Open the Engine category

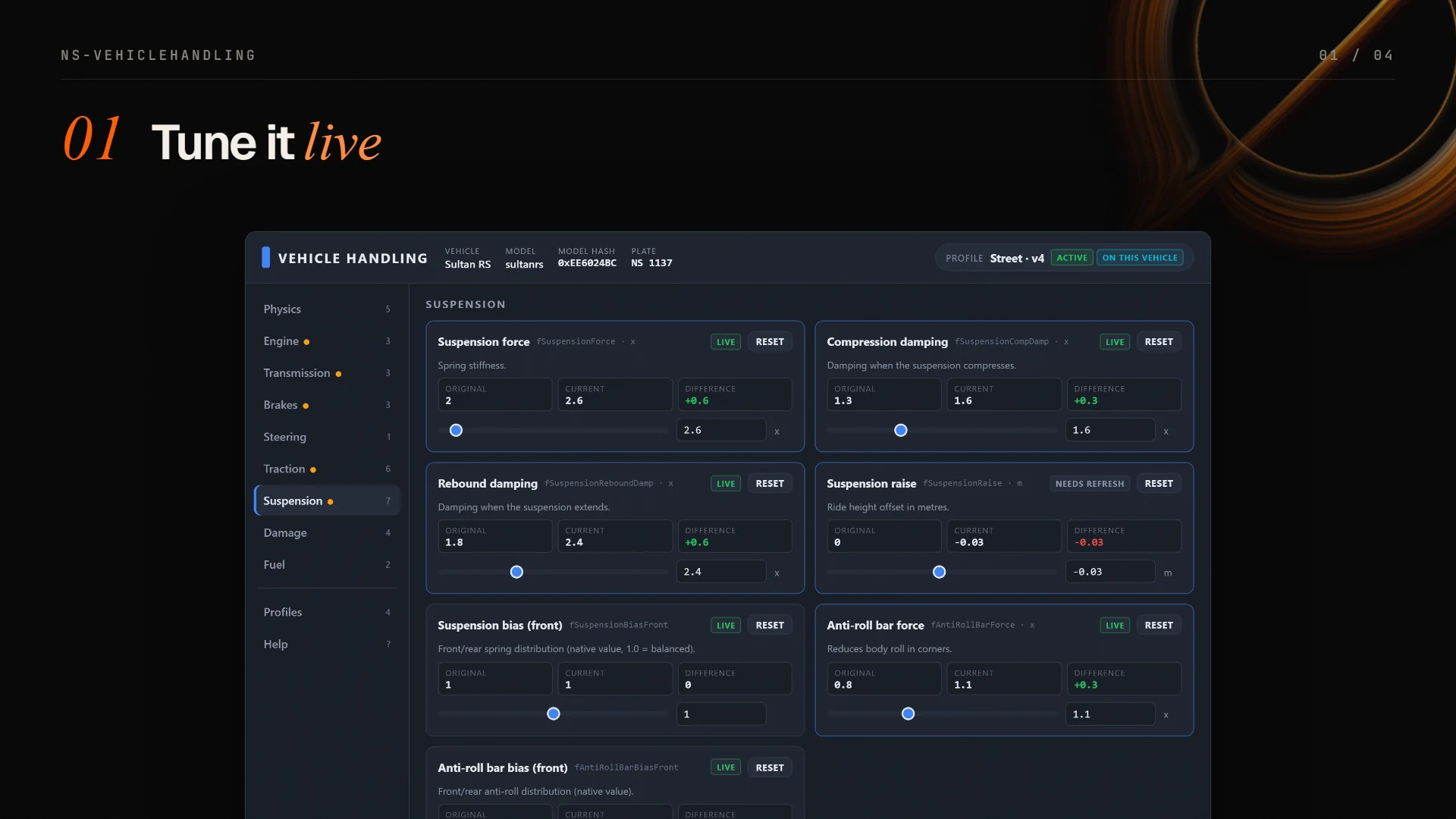coord(327,341)
